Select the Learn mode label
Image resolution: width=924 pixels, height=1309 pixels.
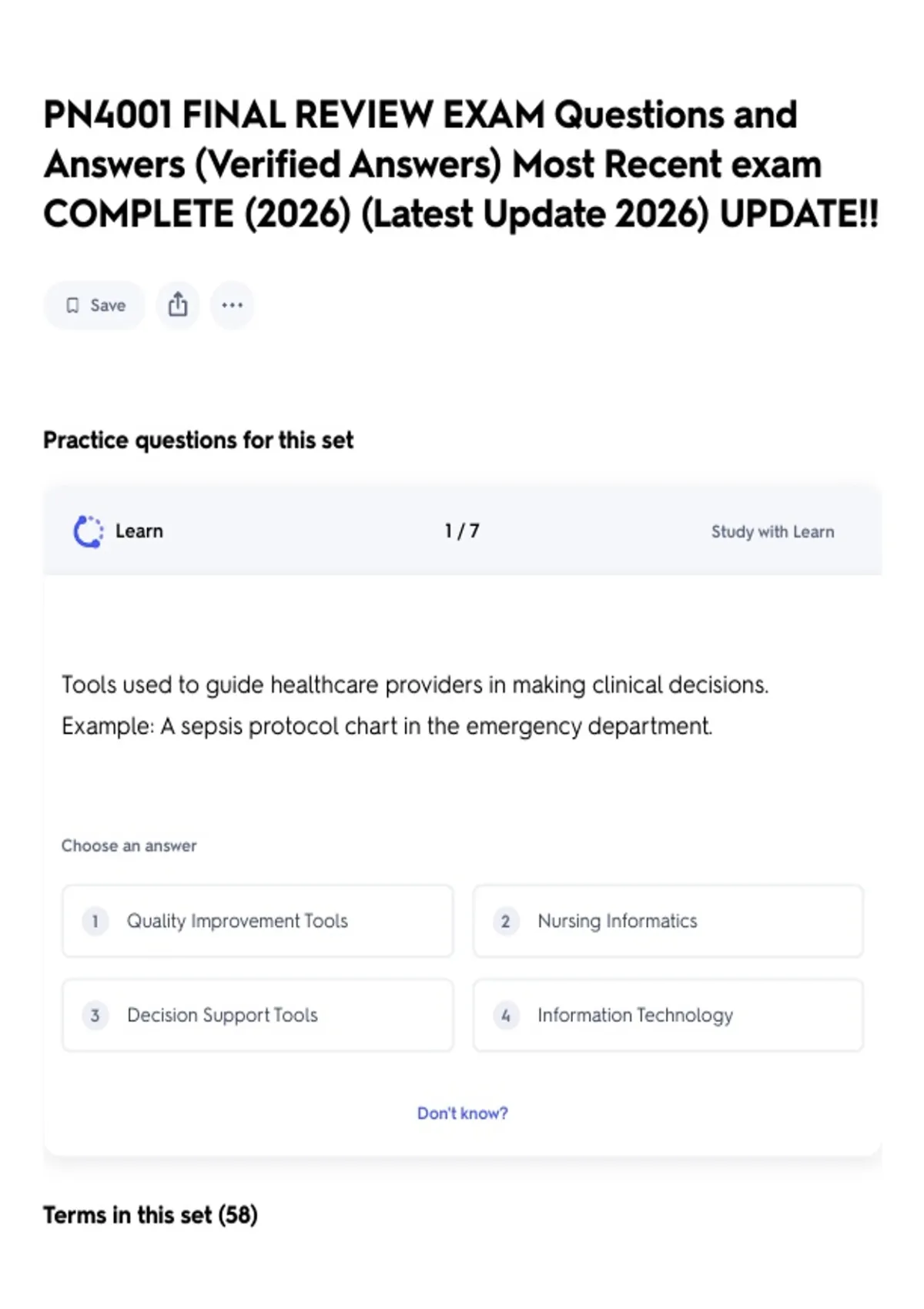click(x=139, y=531)
